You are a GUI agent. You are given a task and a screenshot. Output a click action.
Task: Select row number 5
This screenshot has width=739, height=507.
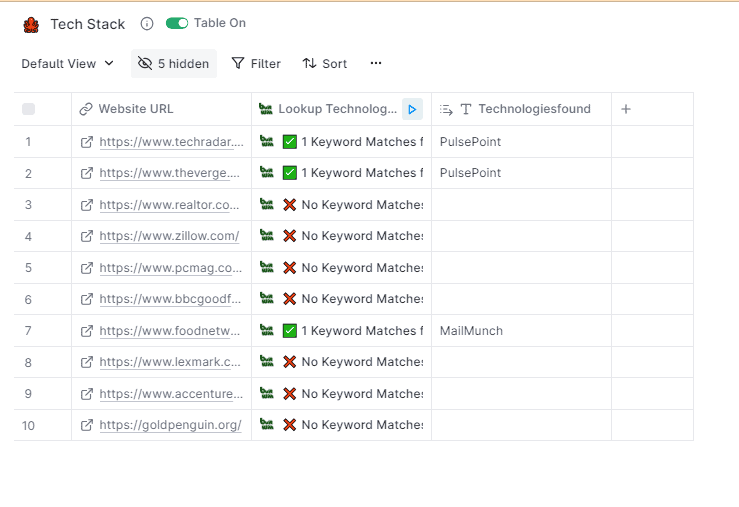28,268
